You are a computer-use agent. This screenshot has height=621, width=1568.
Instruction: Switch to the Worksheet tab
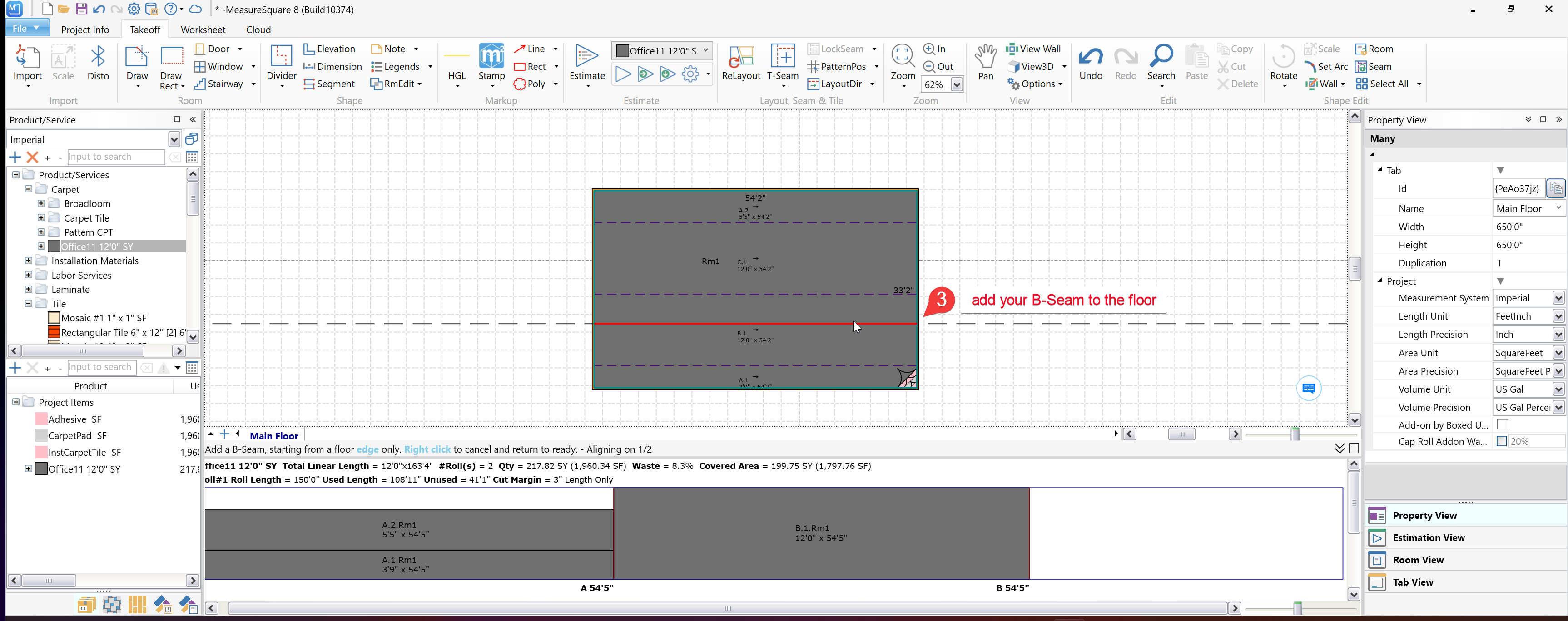(203, 29)
